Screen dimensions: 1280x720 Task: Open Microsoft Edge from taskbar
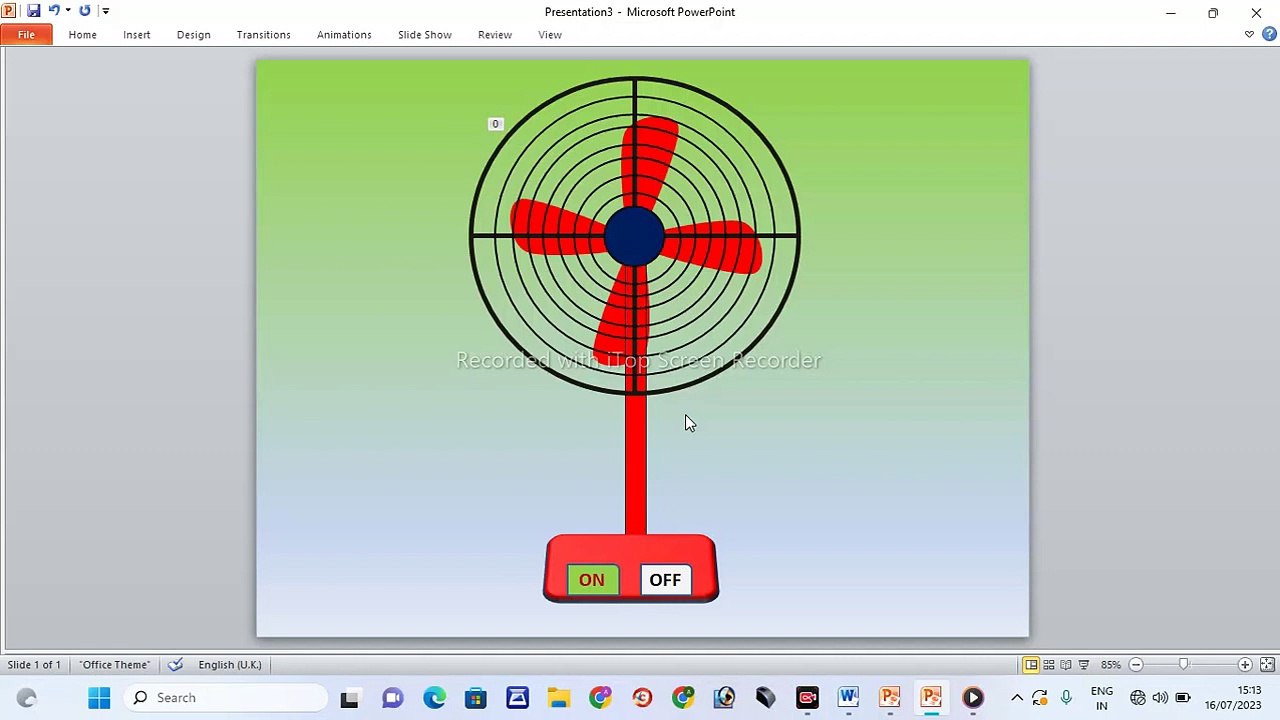tap(434, 698)
